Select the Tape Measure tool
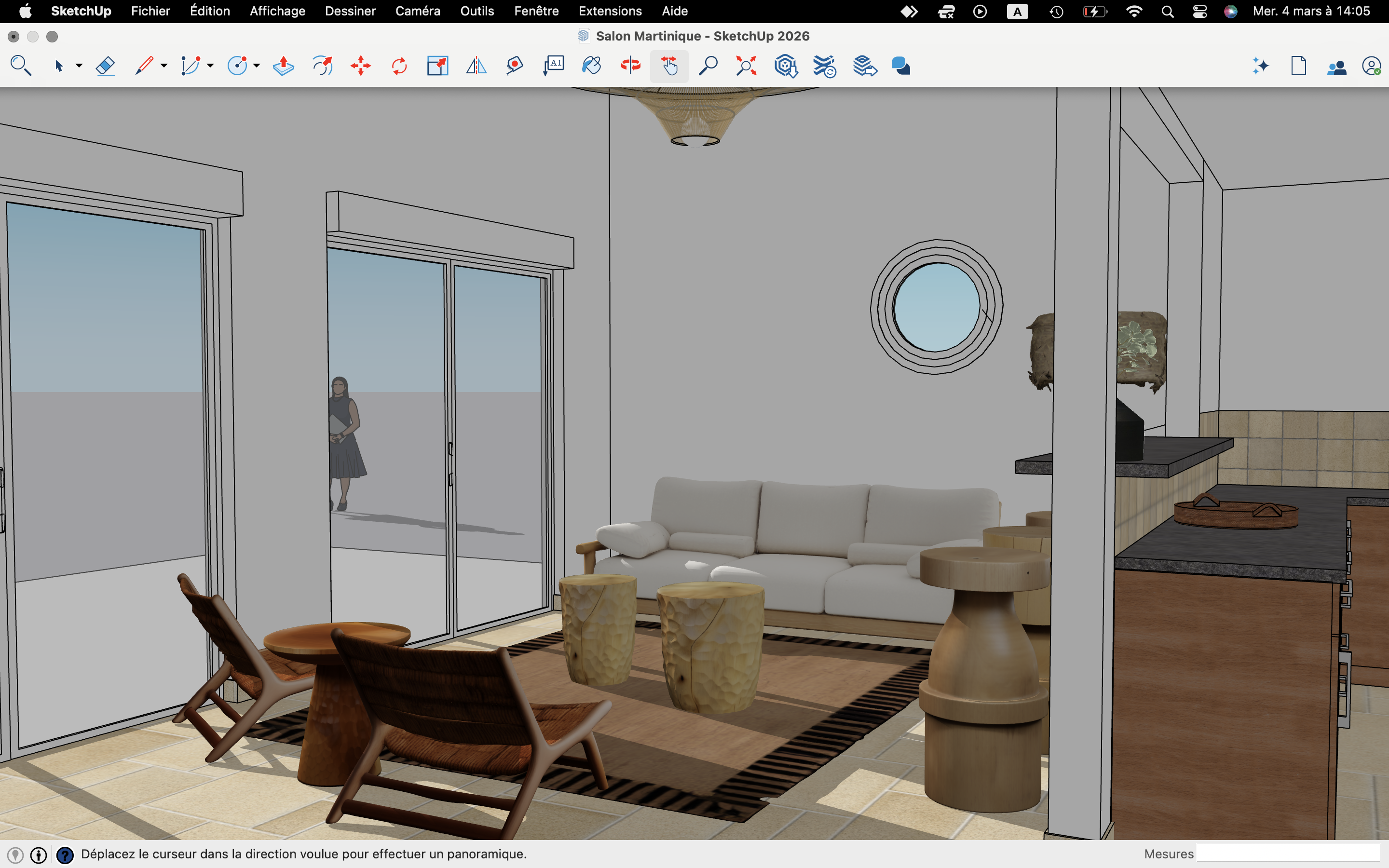The image size is (1389, 868). (x=514, y=66)
